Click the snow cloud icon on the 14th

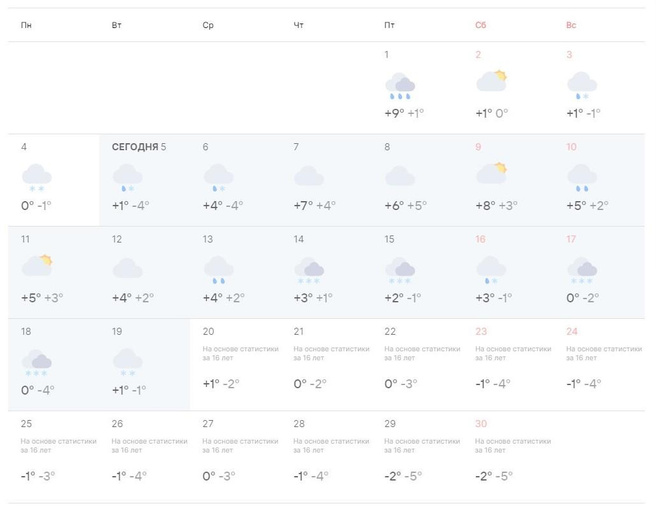[309, 269]
